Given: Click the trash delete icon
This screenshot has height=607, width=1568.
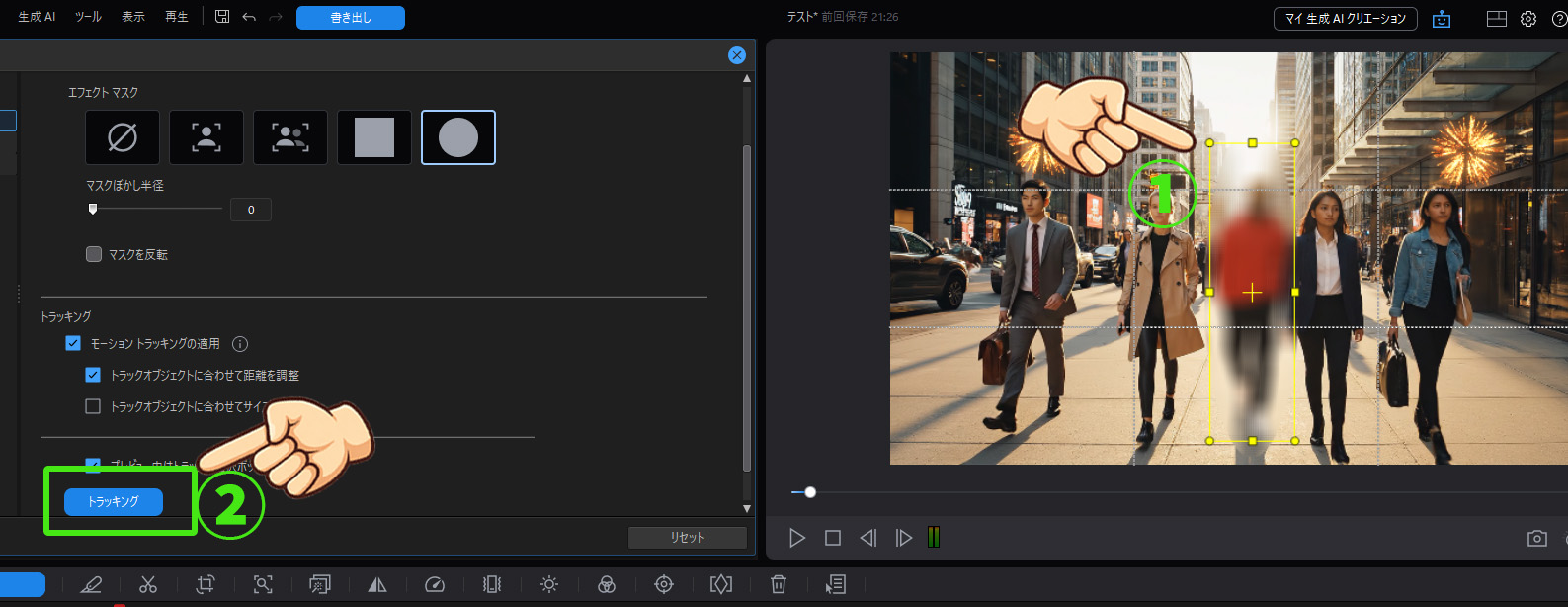Looking at the screenshot, I should [x=779, y=584].
